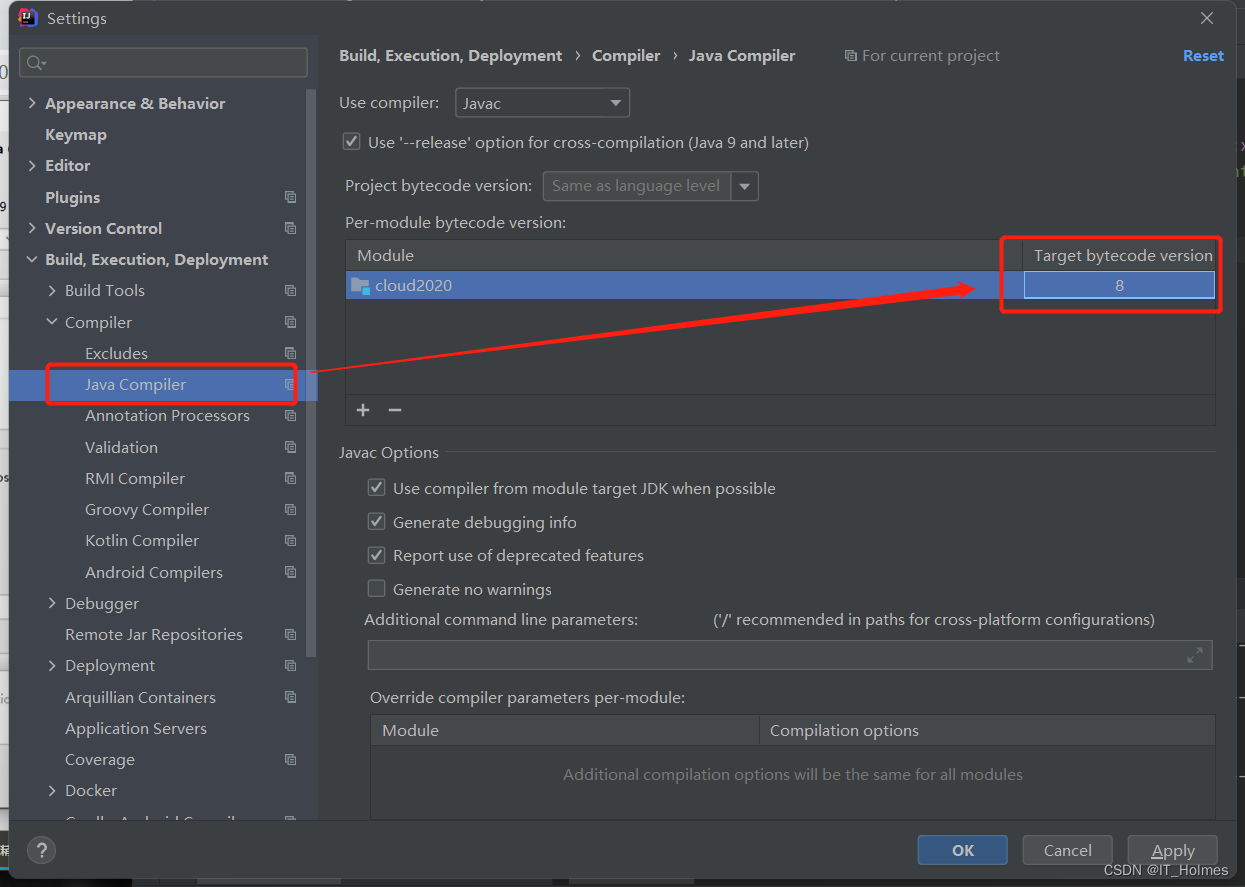Click the Apply button

pos(1173,850)
